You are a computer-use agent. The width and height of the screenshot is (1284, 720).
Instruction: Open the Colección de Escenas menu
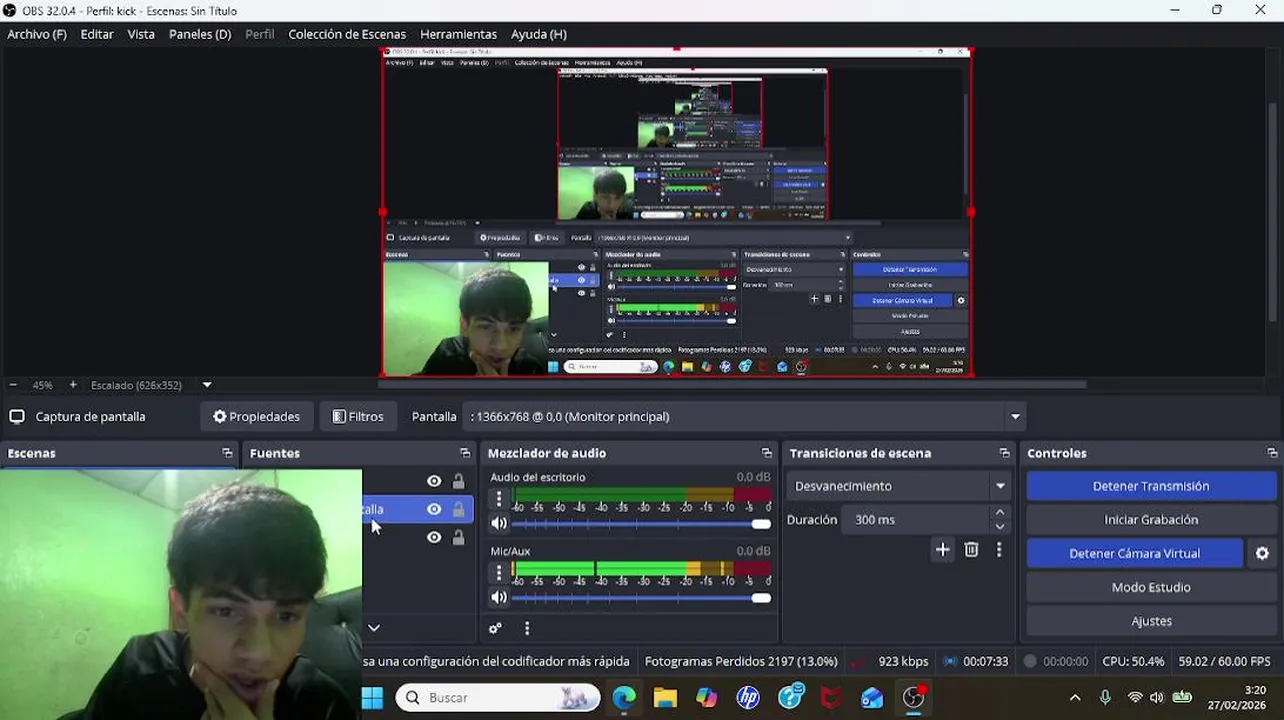(x=347, y=34)
